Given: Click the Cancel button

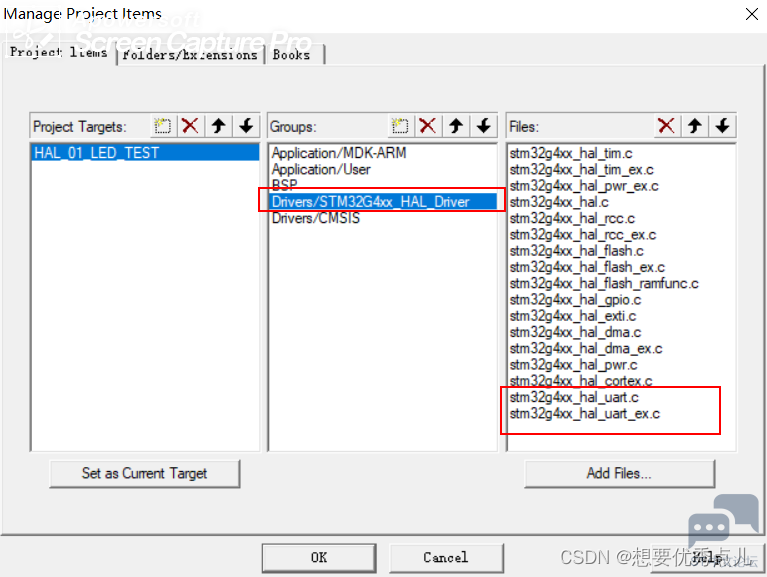Looking at the screenshot, I should click(446, 557).
